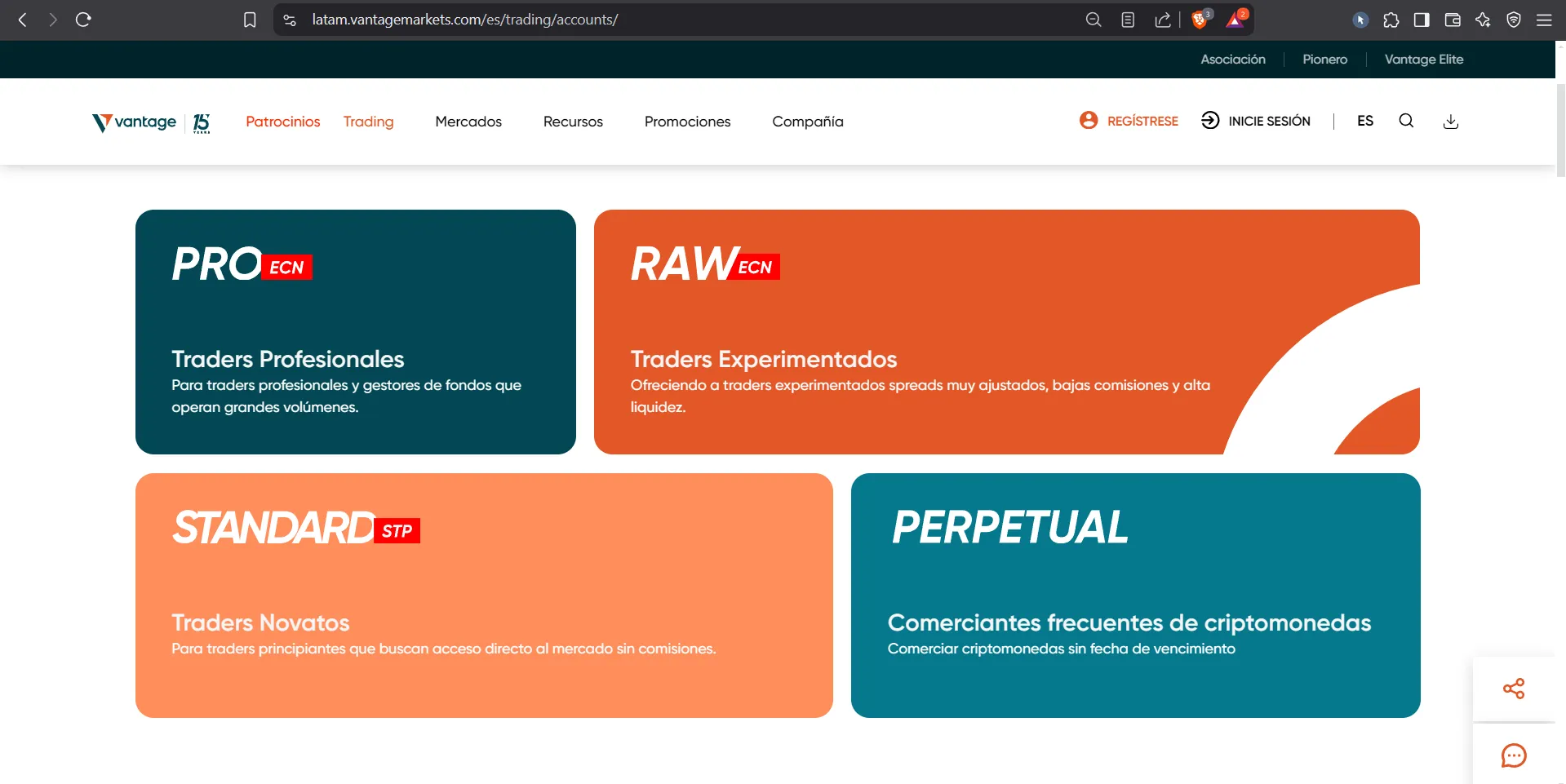Click the 15 years anniversary badge

click(x=202, y=123)
